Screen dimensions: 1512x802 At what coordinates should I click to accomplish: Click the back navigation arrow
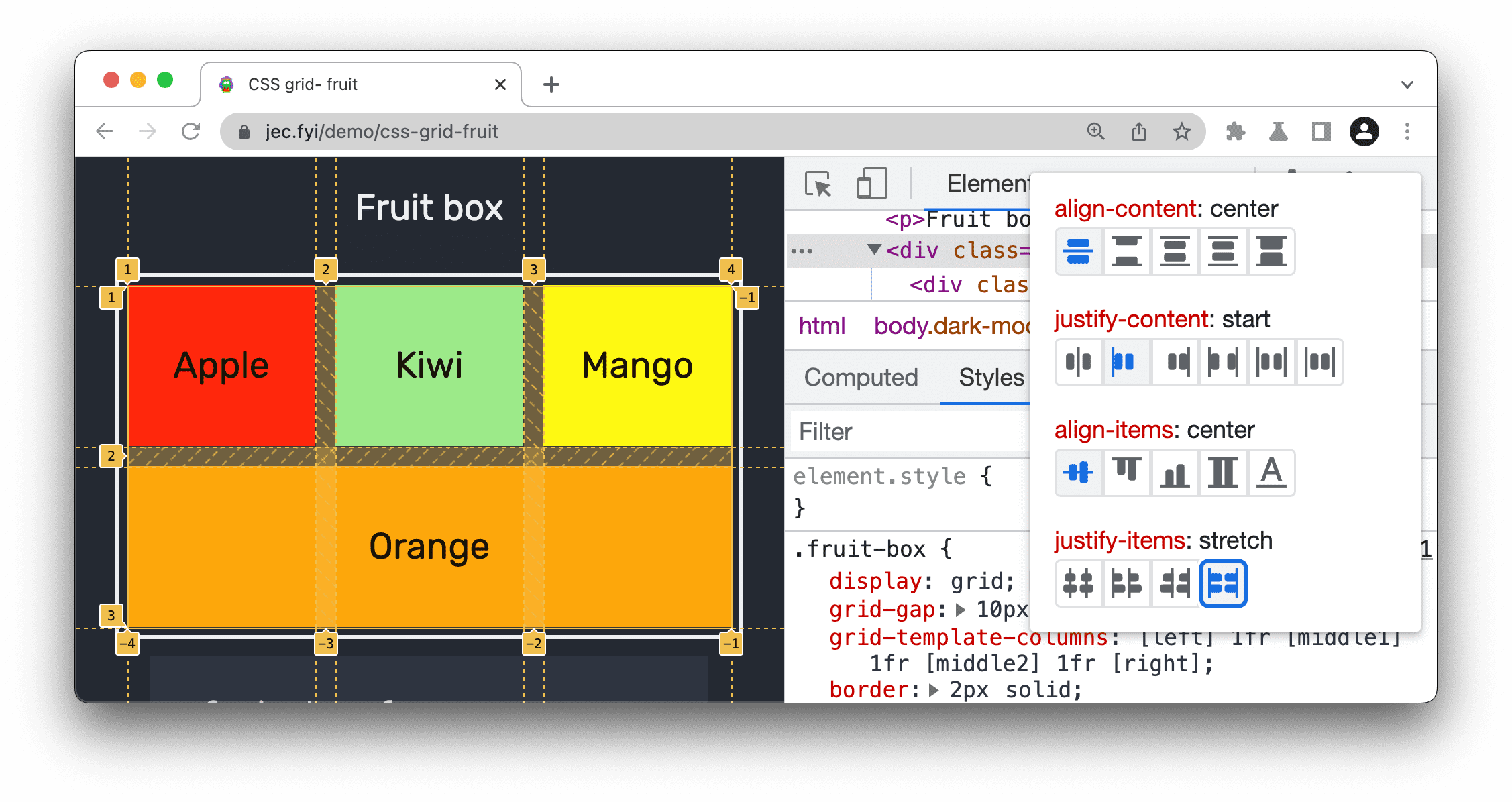point(106,131)
